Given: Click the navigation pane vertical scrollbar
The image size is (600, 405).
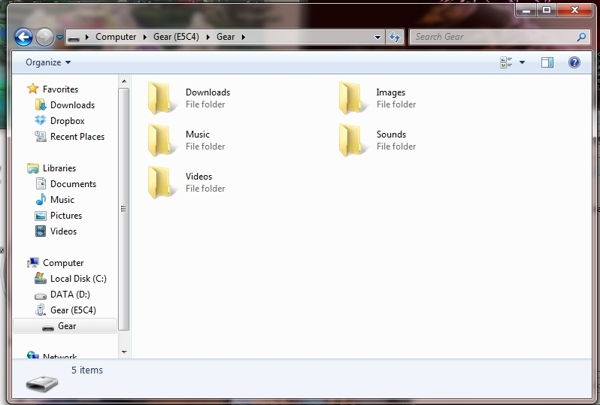Looking at the screenshot, I should [x=124, y=208].
